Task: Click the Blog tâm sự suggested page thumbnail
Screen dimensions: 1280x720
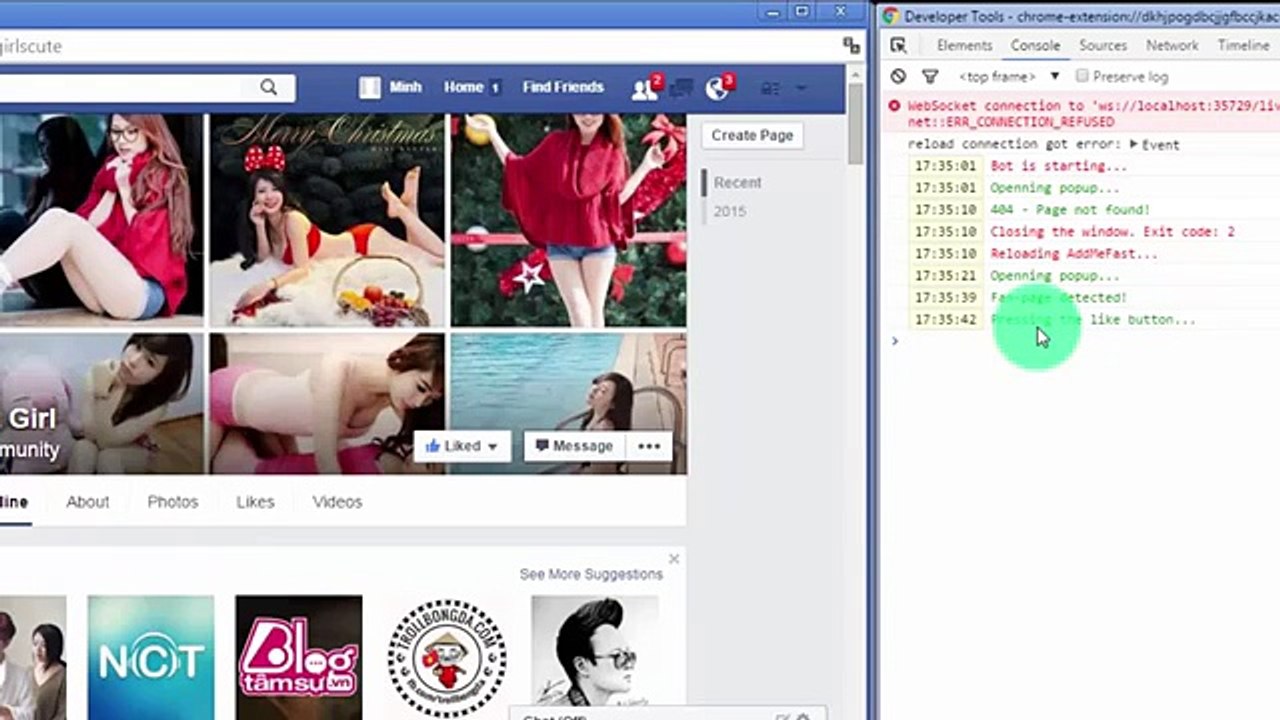Action: (299, 658)
